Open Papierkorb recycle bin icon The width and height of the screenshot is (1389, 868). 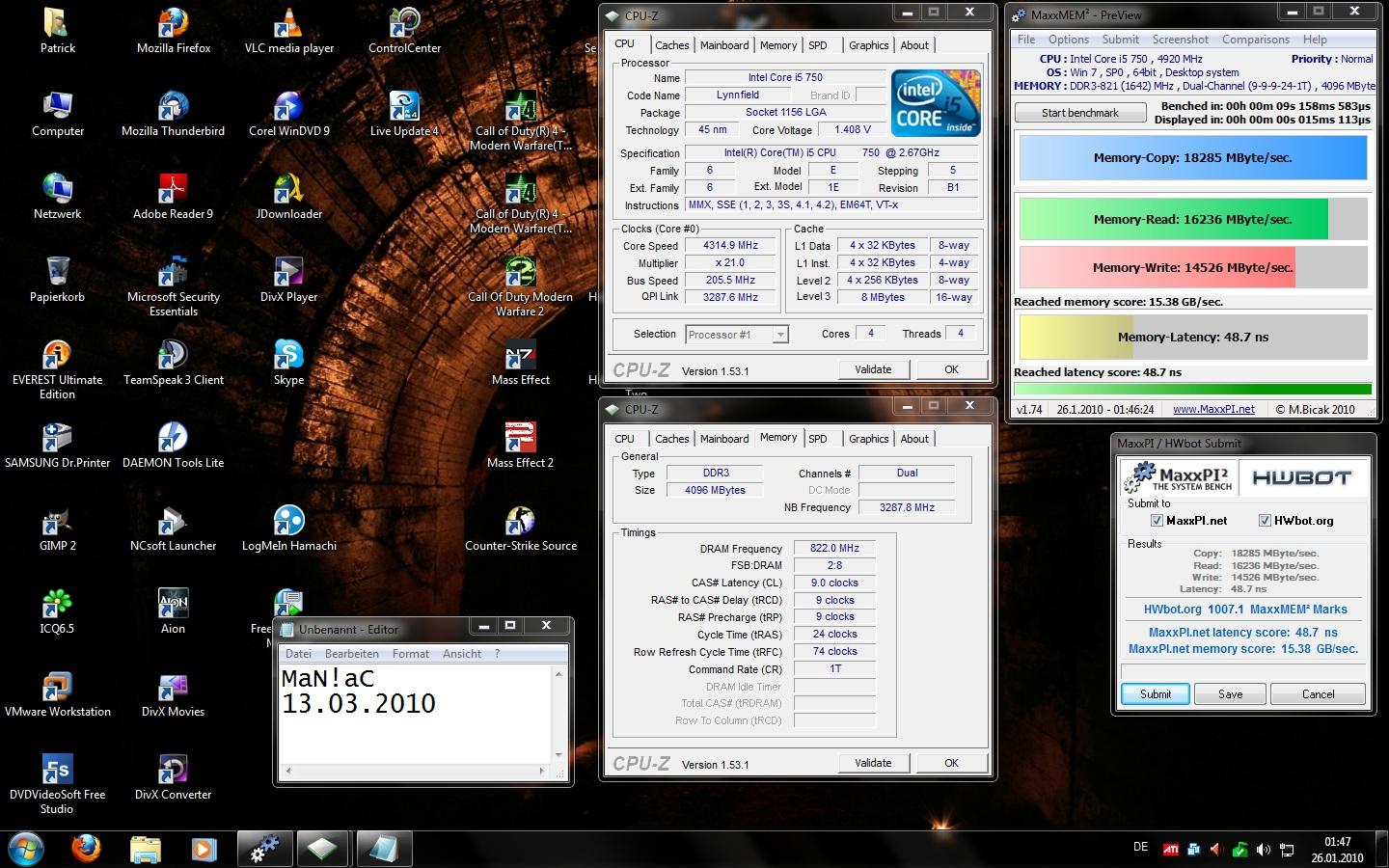[58, 280]
